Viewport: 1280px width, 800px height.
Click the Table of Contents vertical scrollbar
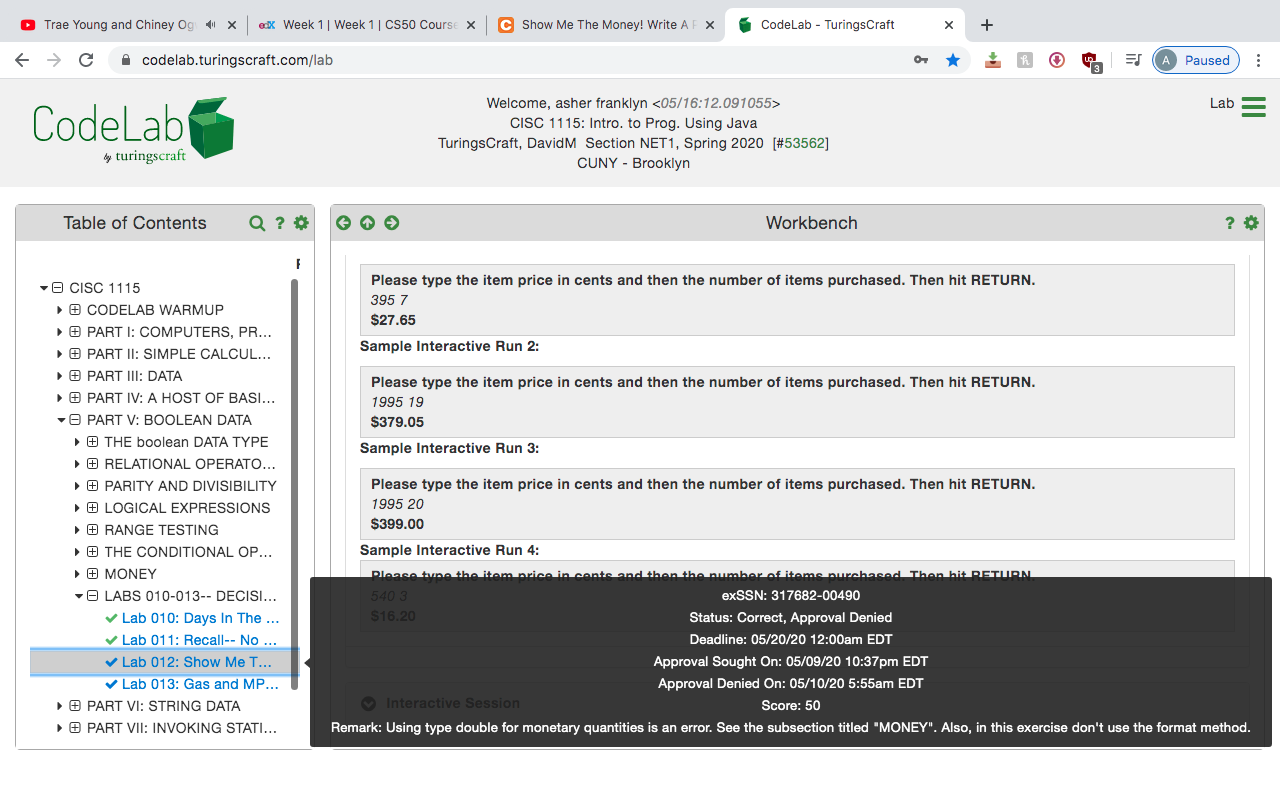(294, 484)
